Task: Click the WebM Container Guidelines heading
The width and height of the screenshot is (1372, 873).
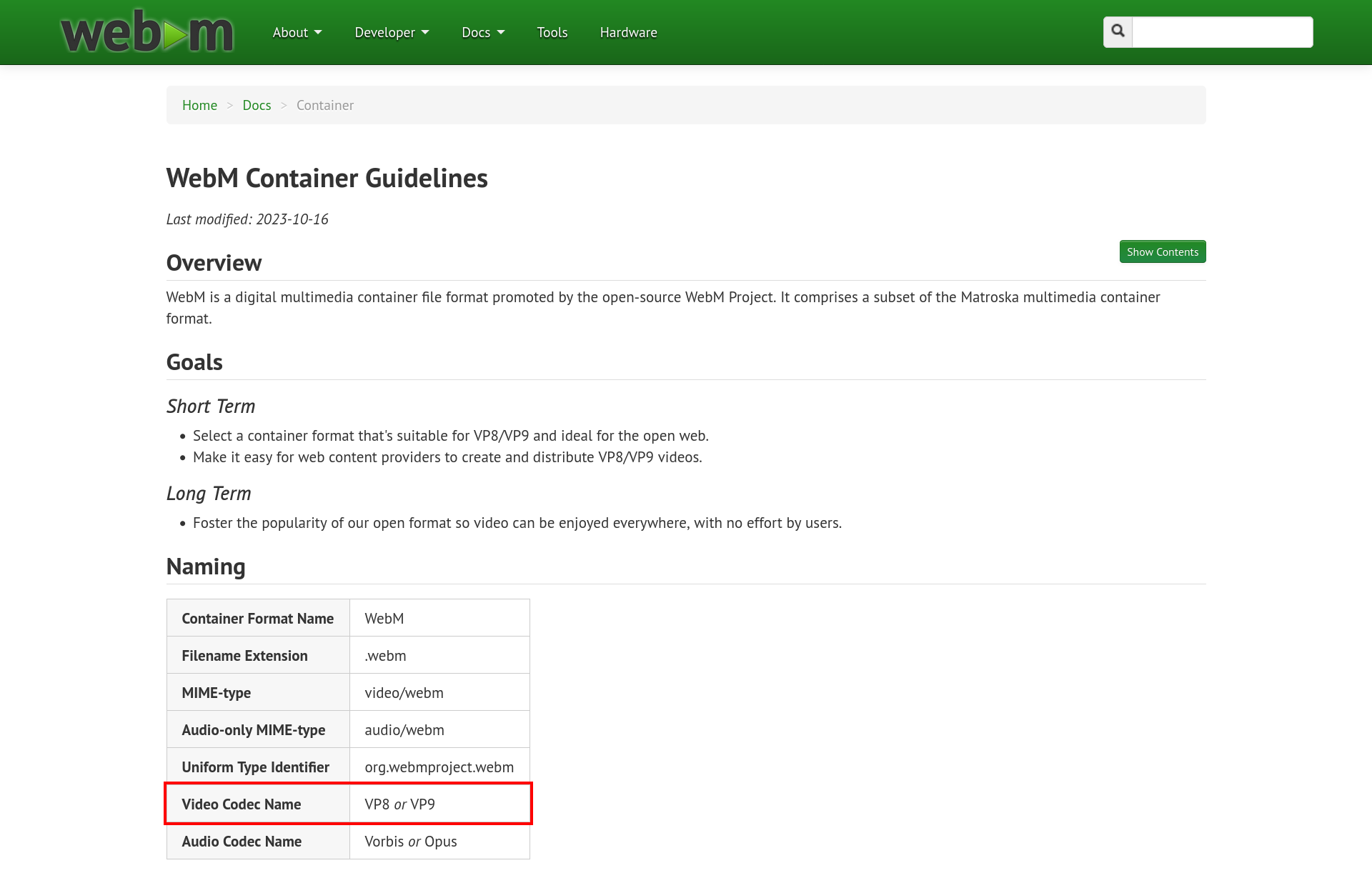Action: (x=327, y=178)
